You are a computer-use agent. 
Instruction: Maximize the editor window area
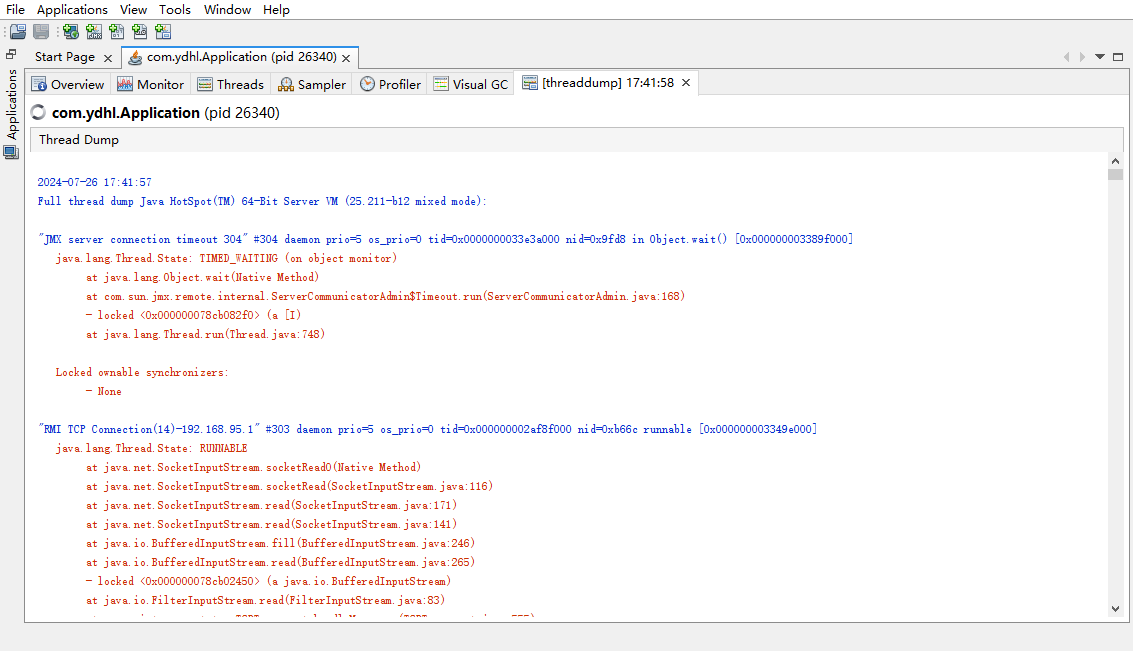1119,57
